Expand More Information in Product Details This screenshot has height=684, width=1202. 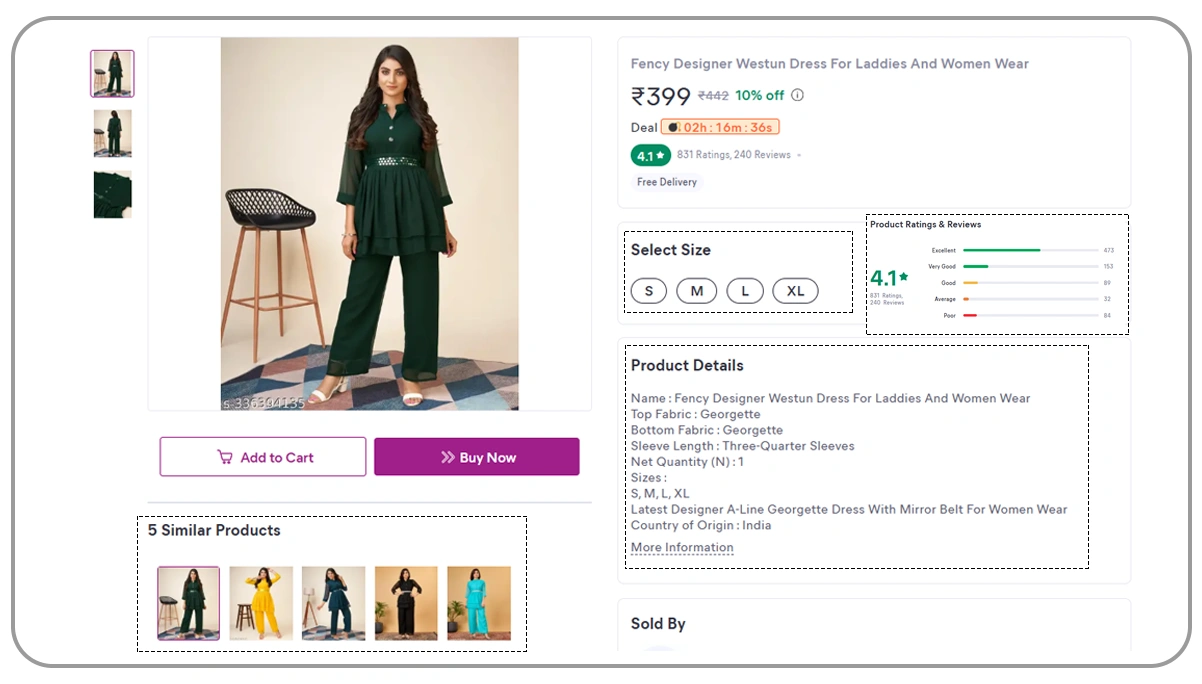(x=681, y=547)
